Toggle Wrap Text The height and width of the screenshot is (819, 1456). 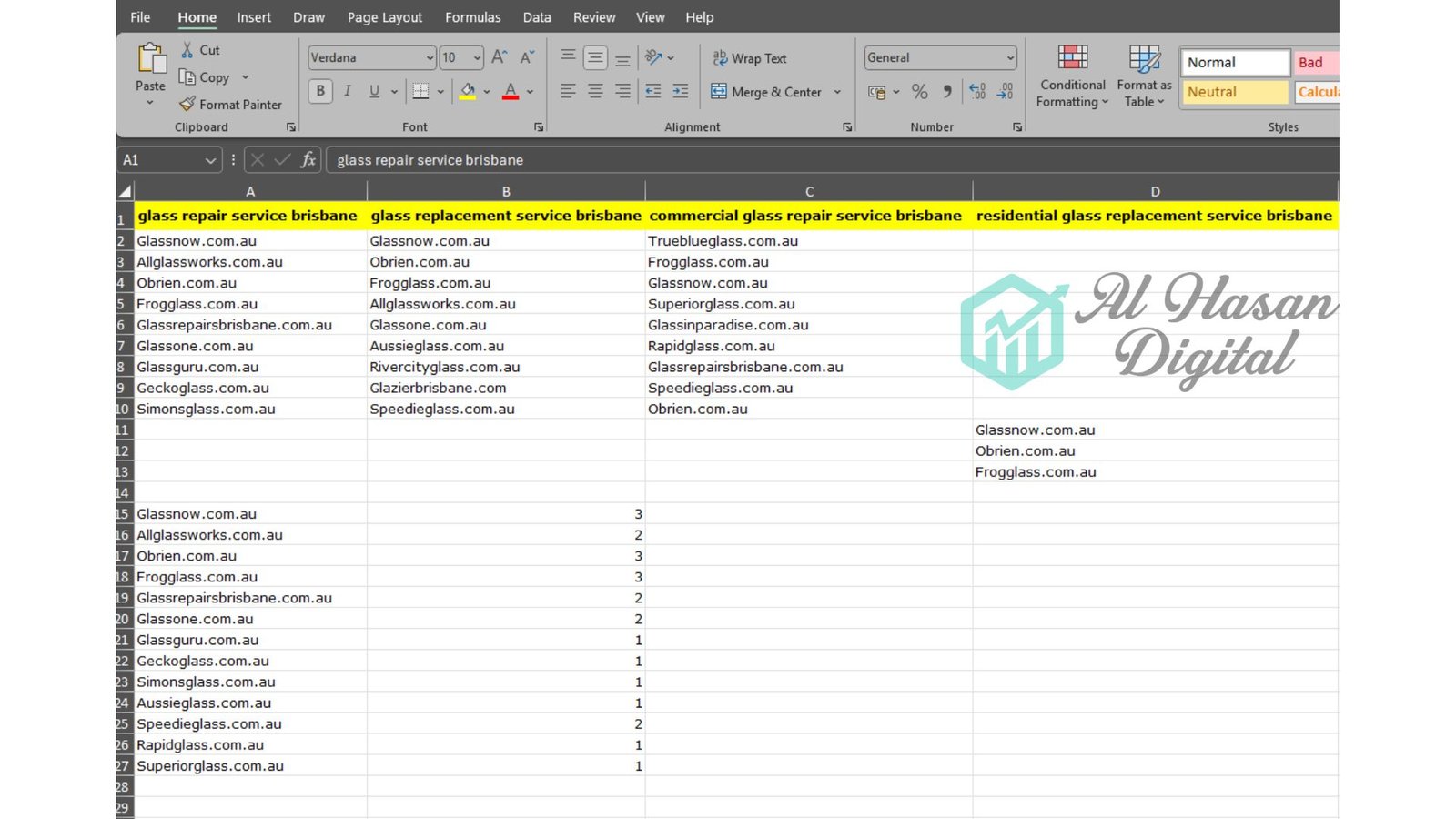pyautogui.click(x=749, y=58)
